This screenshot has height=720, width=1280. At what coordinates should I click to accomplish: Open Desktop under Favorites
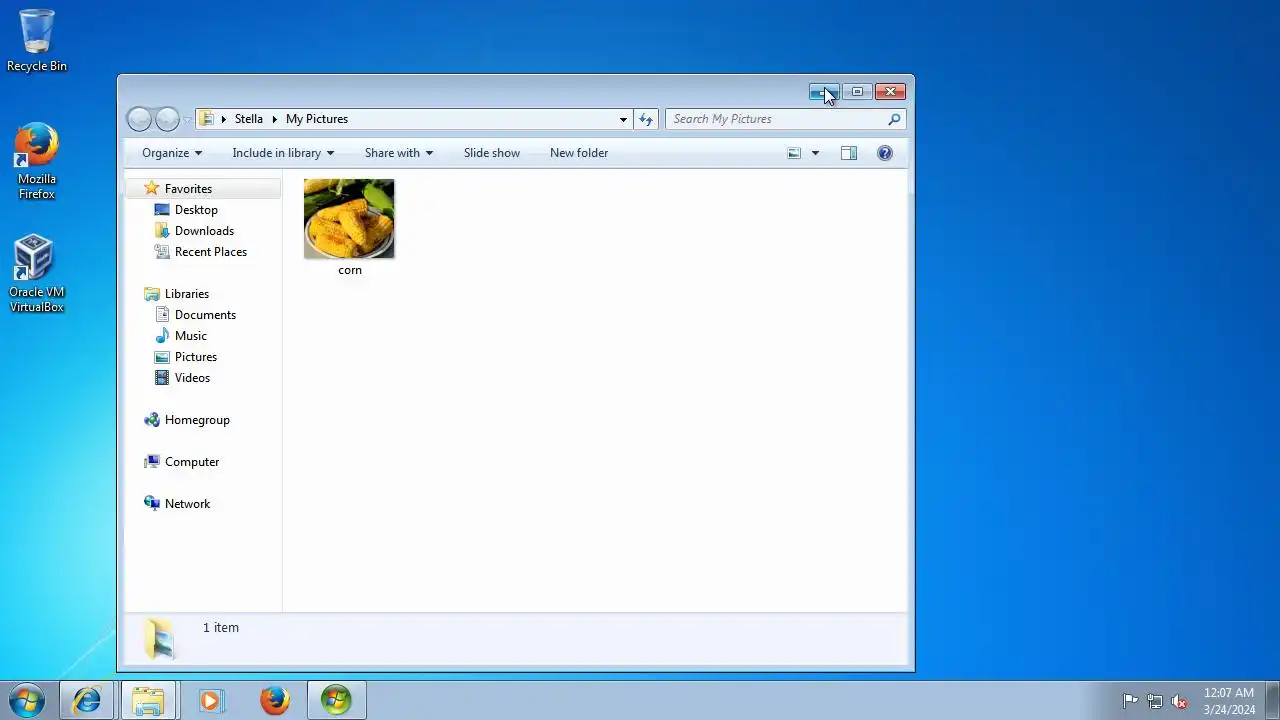[196, 210]
